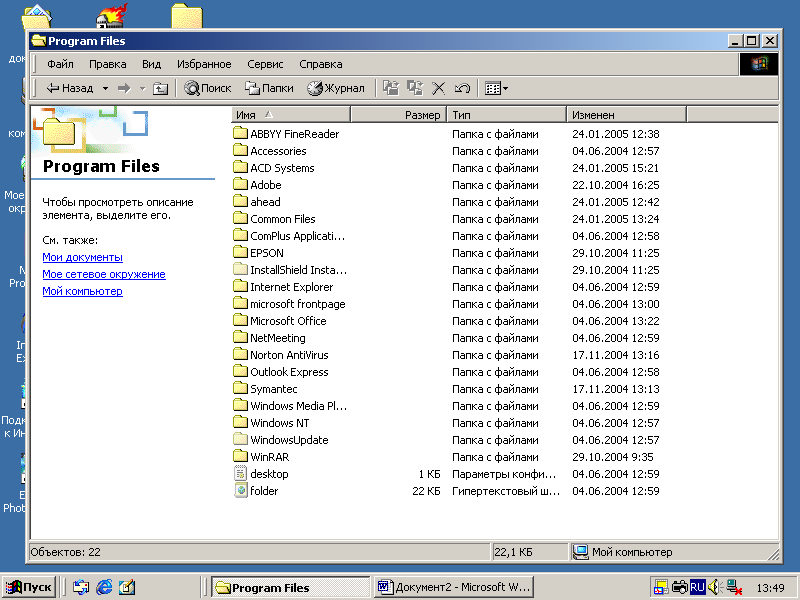Image resolution: width=800 pixels, height=600 pixels.
Task: Click the Пуск start button
Action: 29,587
